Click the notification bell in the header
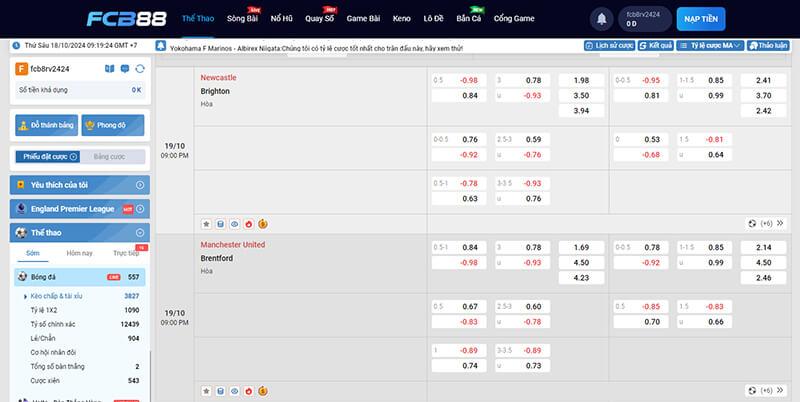 [601, 19]
